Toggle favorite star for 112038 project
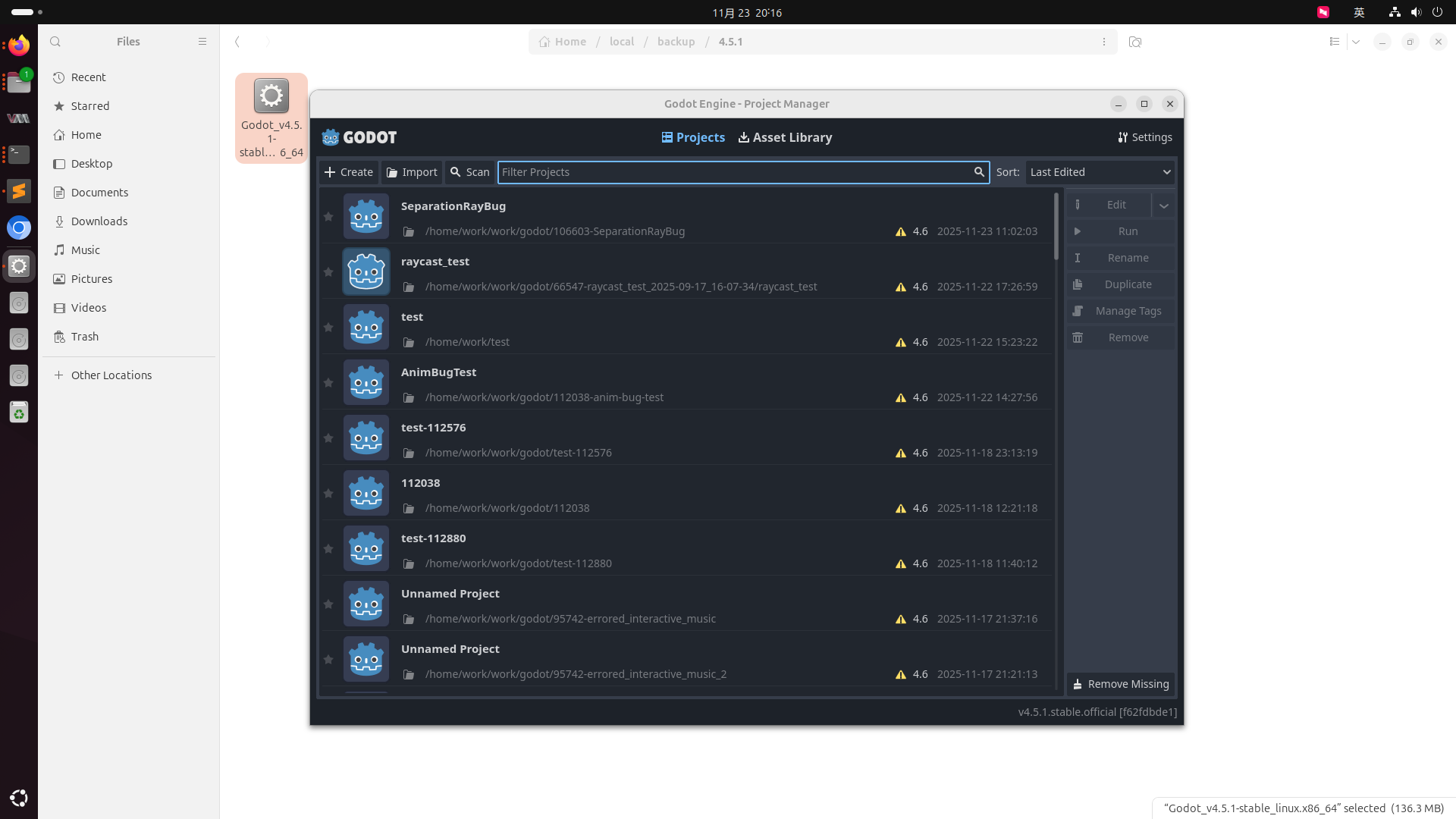This screenshot has height=819, width=1456. tap(328, 494)
